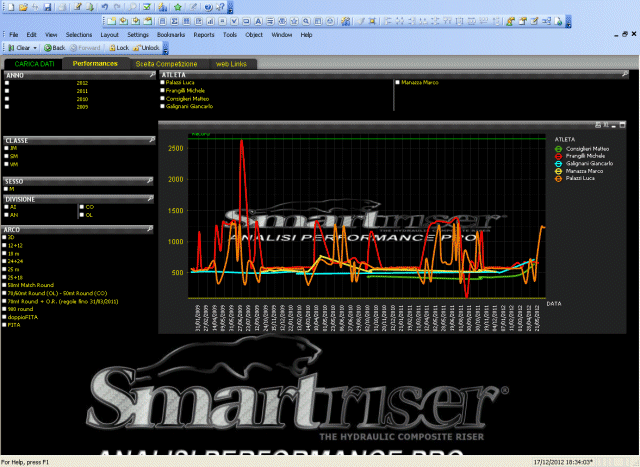Open the Current Selections toolbar icon

(x=147, y=7)
